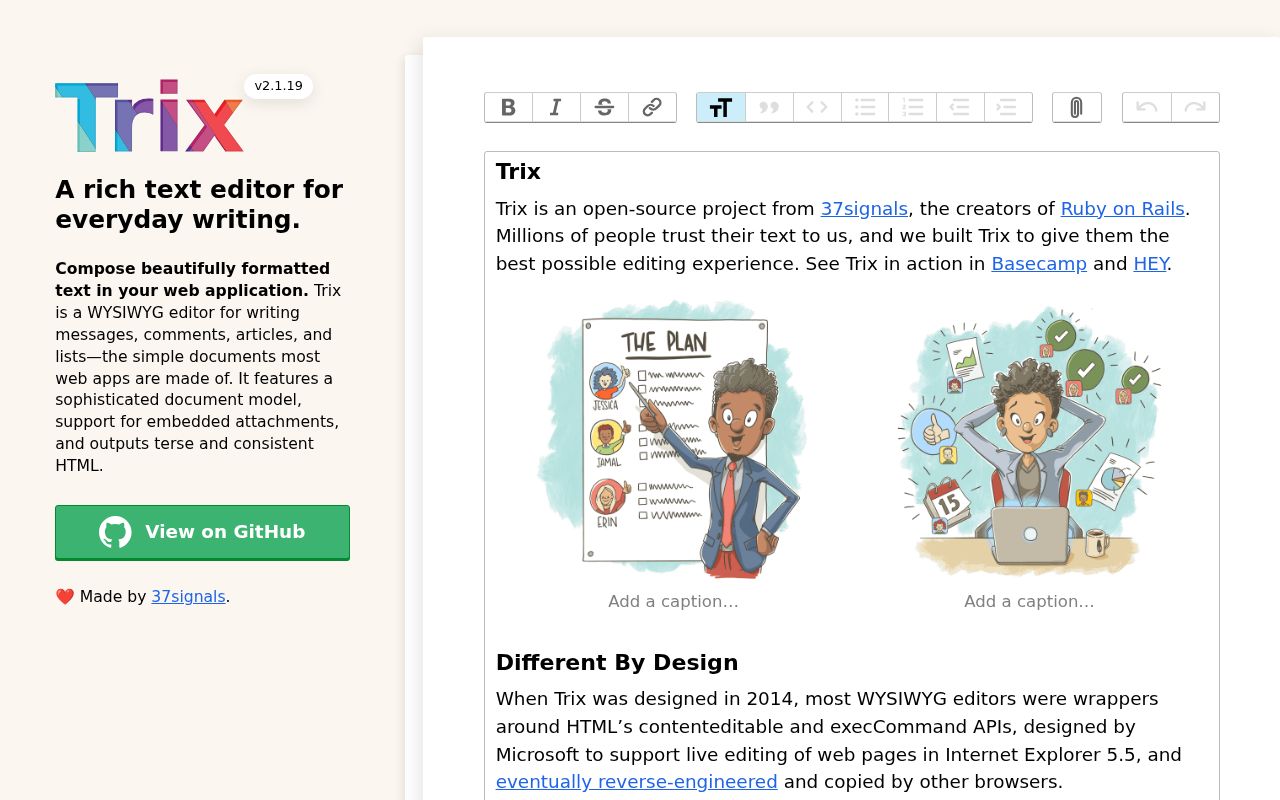Toggle the active Heading format button
Viewport: 1280px width, 800px height.
(x=721, y=107)
